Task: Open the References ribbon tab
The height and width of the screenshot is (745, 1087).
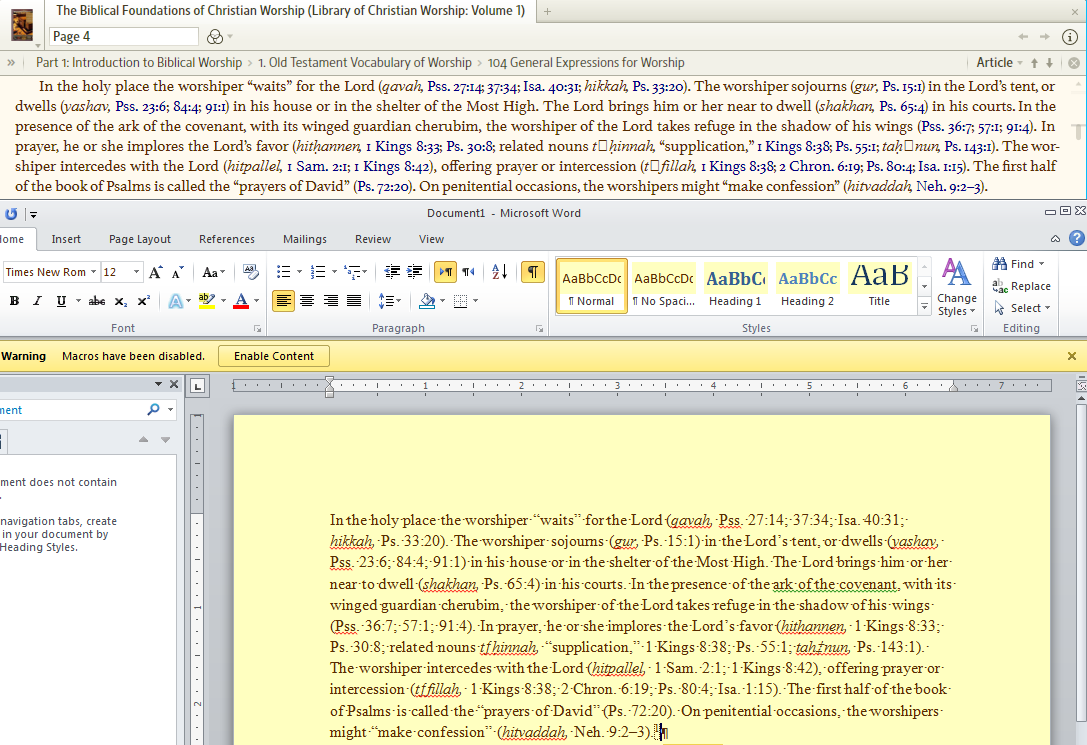Action: pyautogui.click(x=227, y=239)
